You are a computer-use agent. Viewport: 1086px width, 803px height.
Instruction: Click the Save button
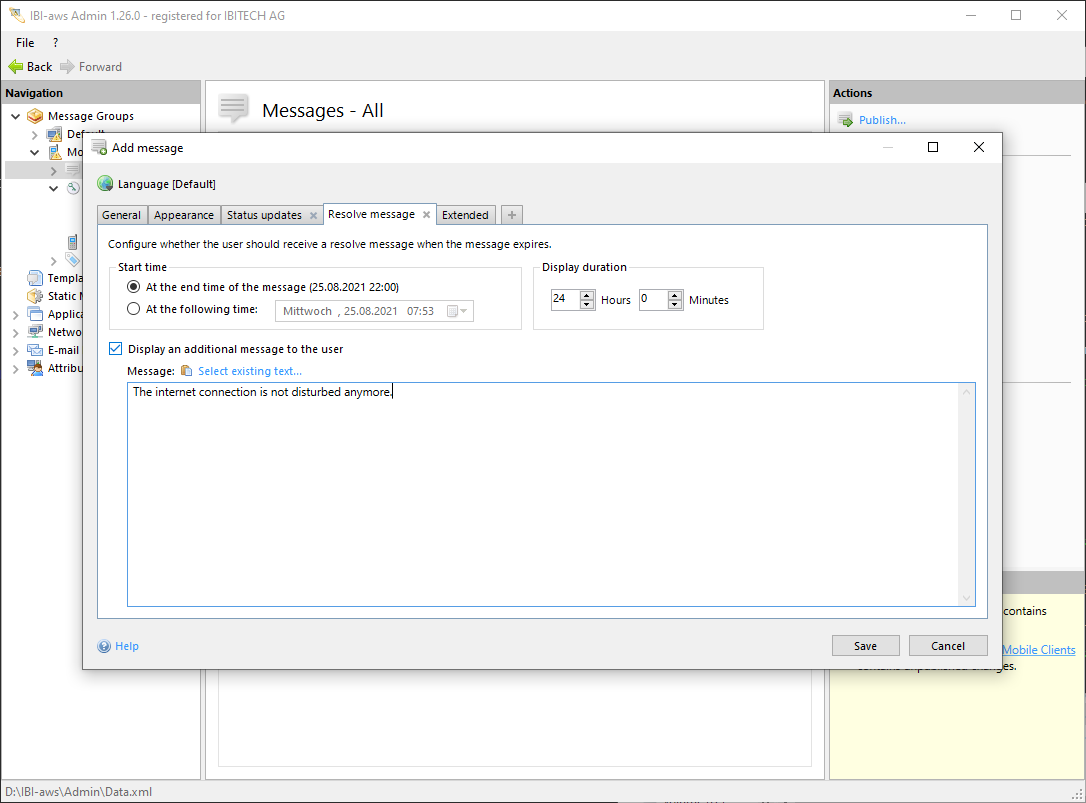[x=865, y=646]
